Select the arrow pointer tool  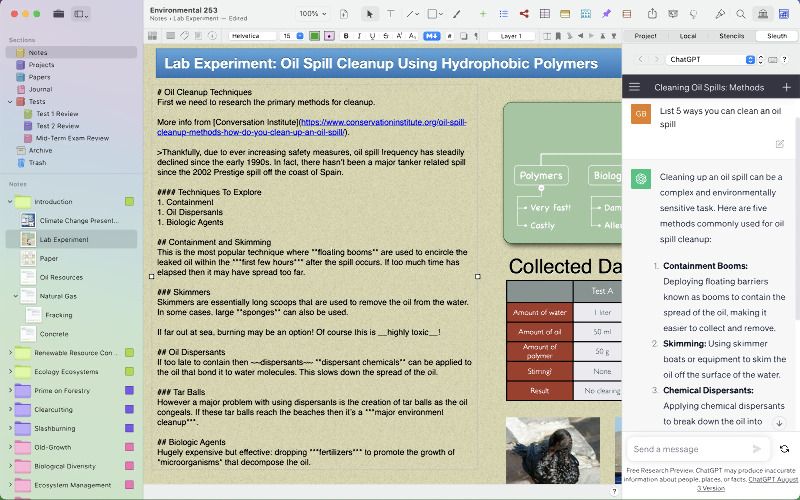[369, 14]
